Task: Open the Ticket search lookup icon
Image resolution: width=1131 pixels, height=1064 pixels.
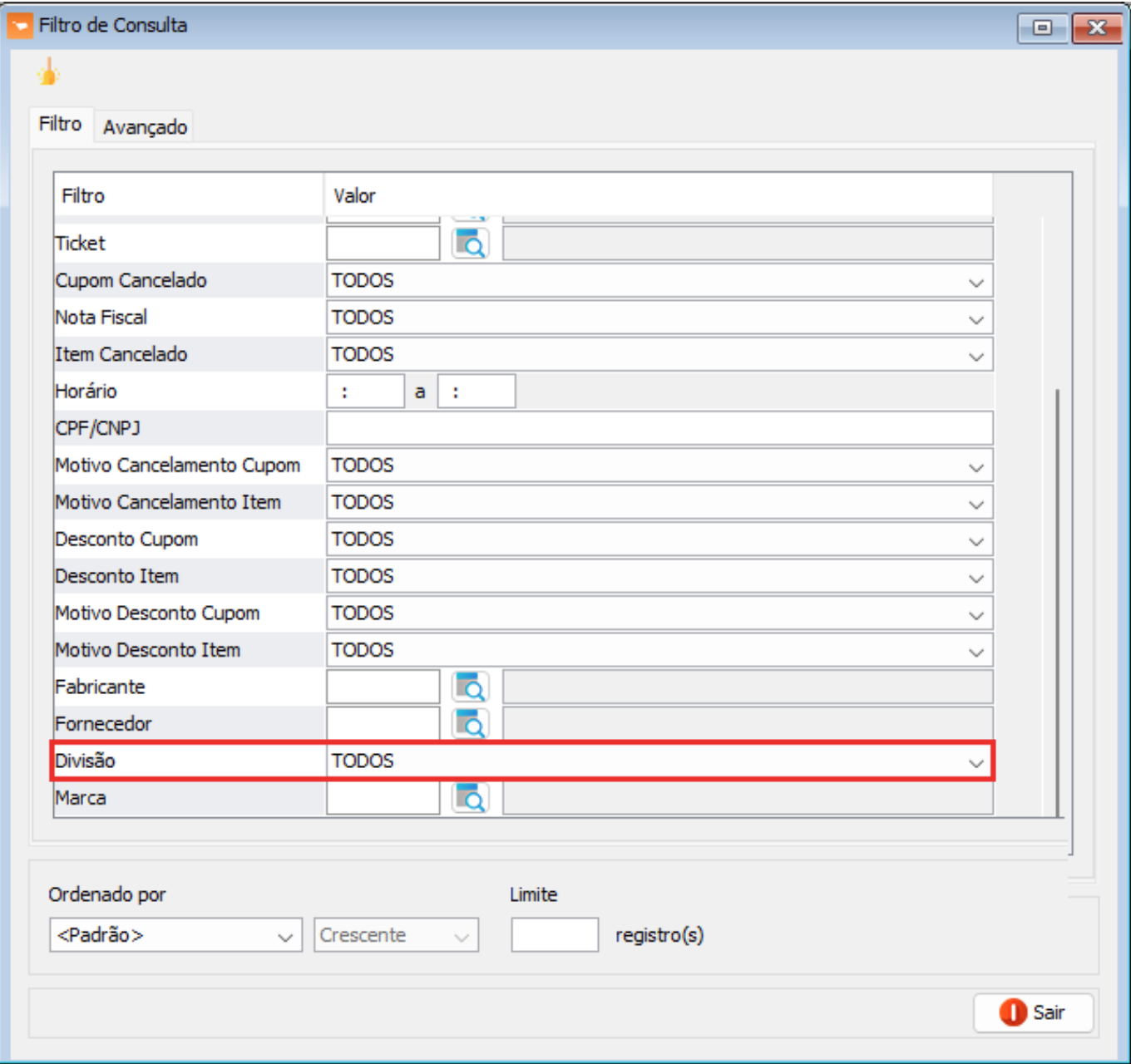Action: click(x=470, y=244)
